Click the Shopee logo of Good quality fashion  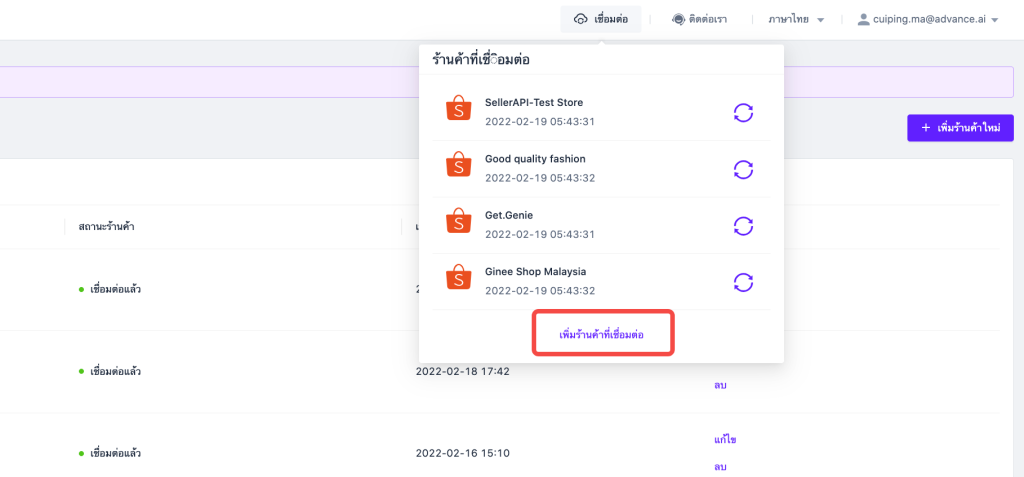pos(458,165)
